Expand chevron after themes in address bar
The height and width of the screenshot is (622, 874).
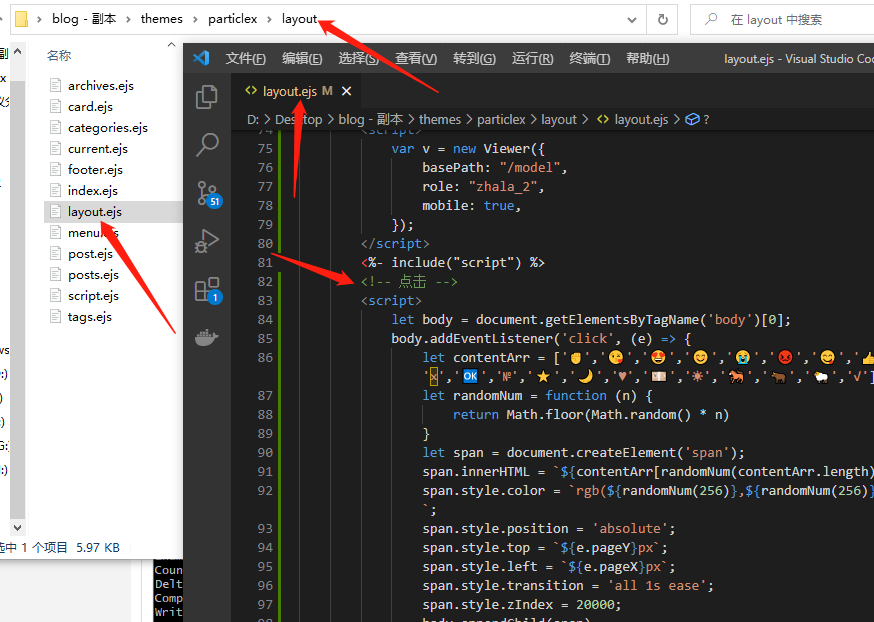click(x=195, y=20)
